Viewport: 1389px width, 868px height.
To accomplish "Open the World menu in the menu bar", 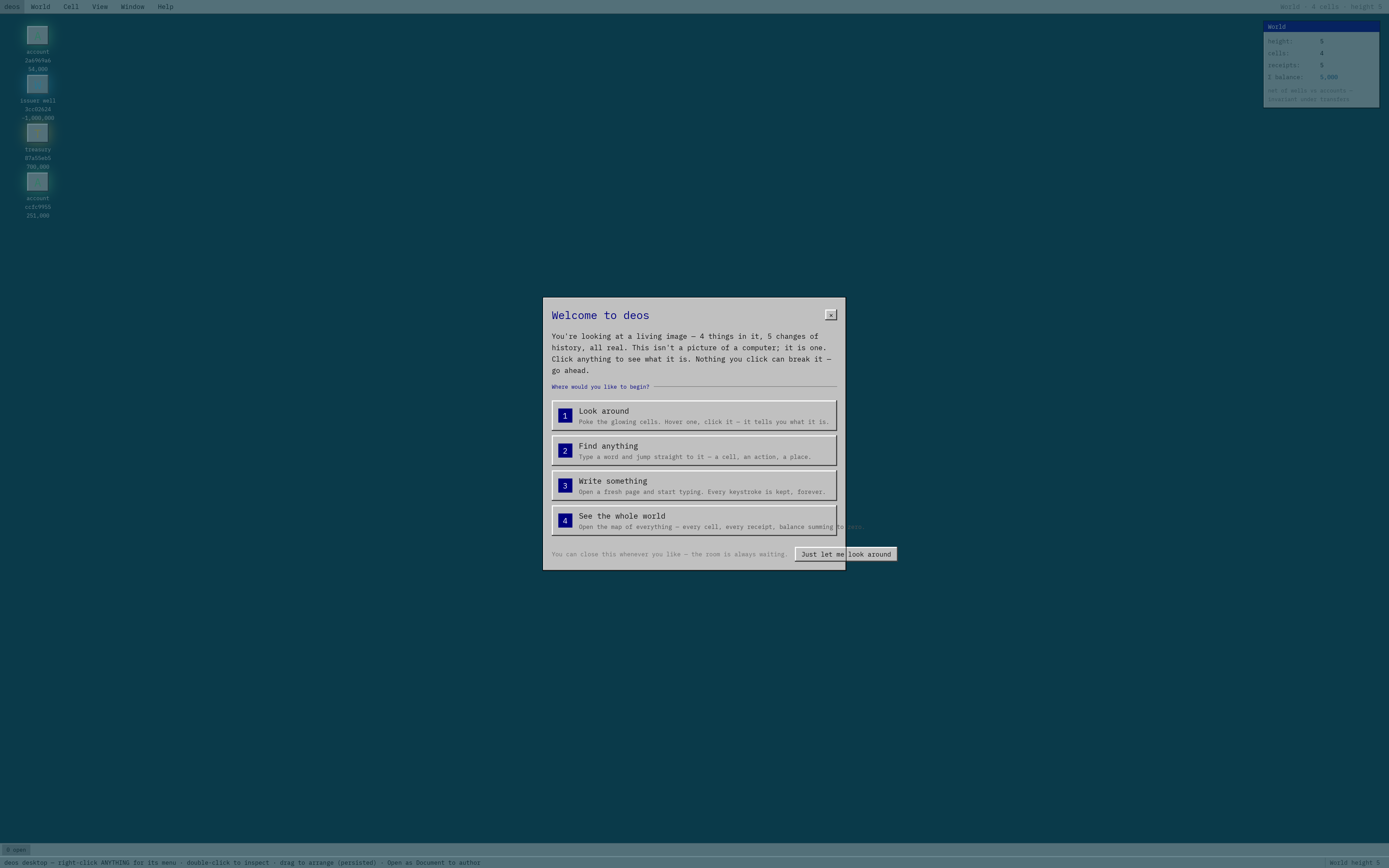I will pos(40,7).
